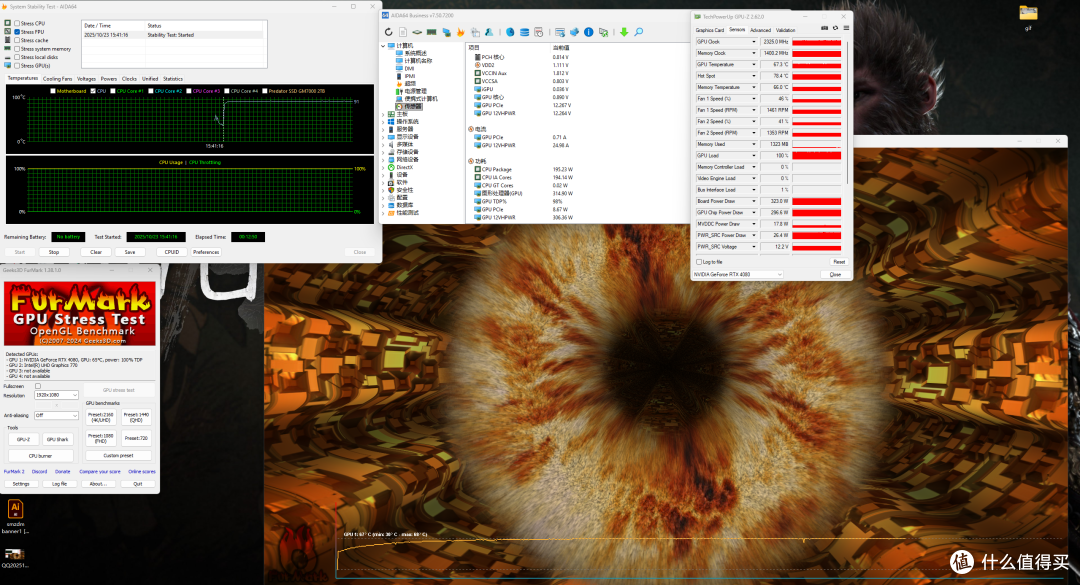Select the IPMI item in AIDA64 tree
This screenshot has height=585, width=1080.
[x=409, y=76]
